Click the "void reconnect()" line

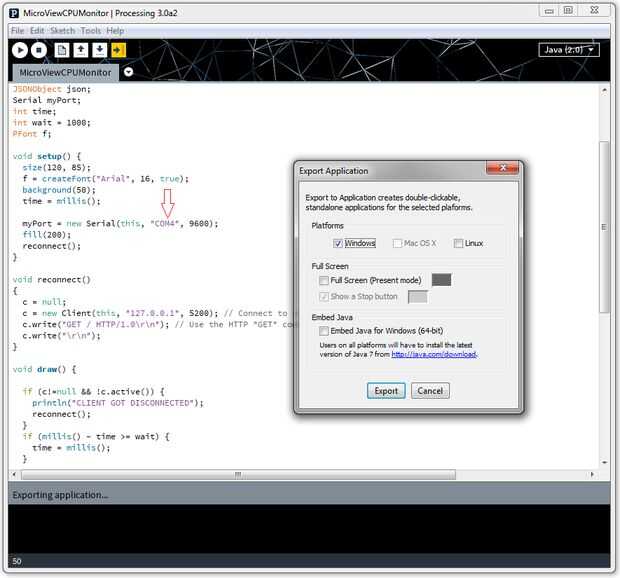[51, 280]
